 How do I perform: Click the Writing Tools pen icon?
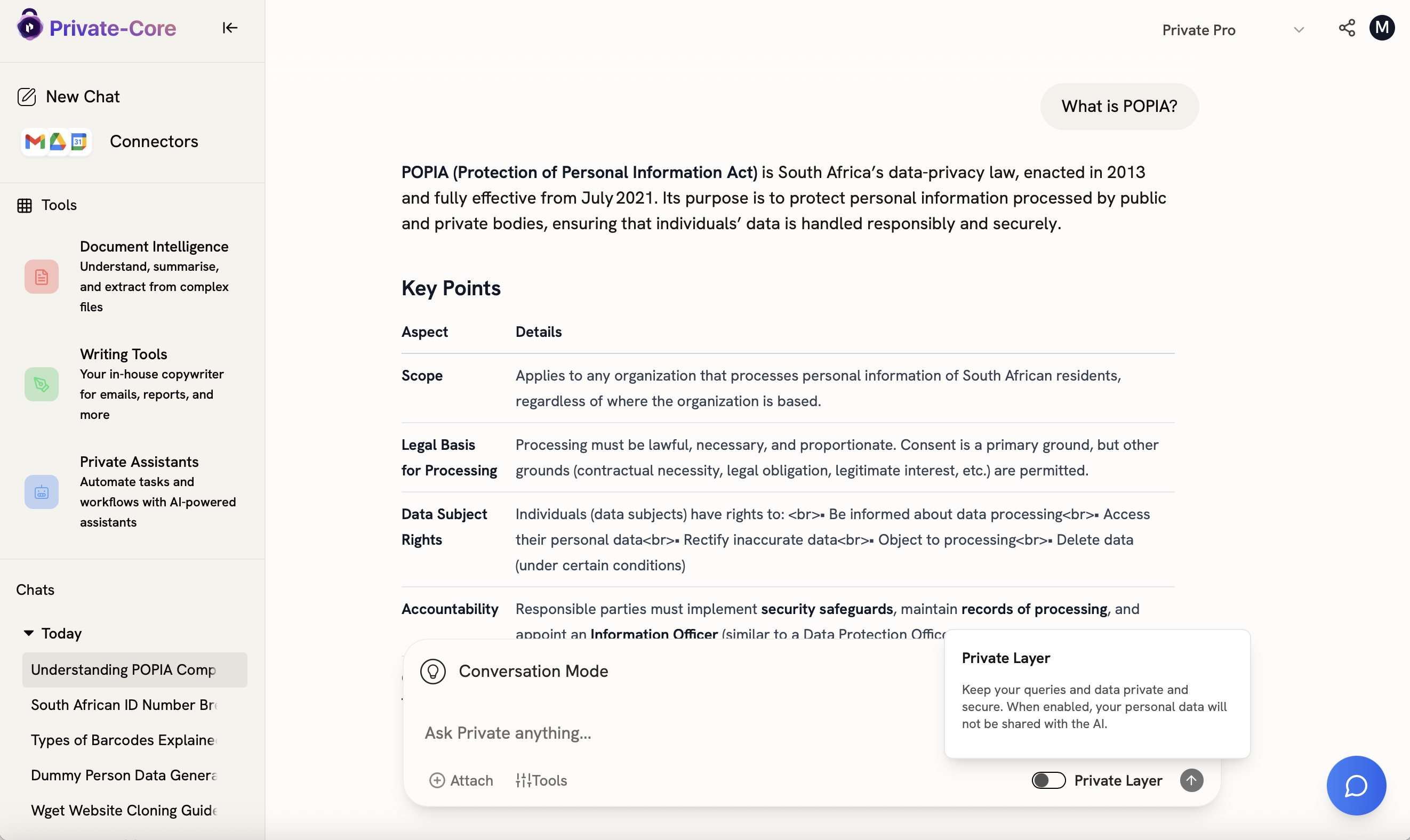42,384
